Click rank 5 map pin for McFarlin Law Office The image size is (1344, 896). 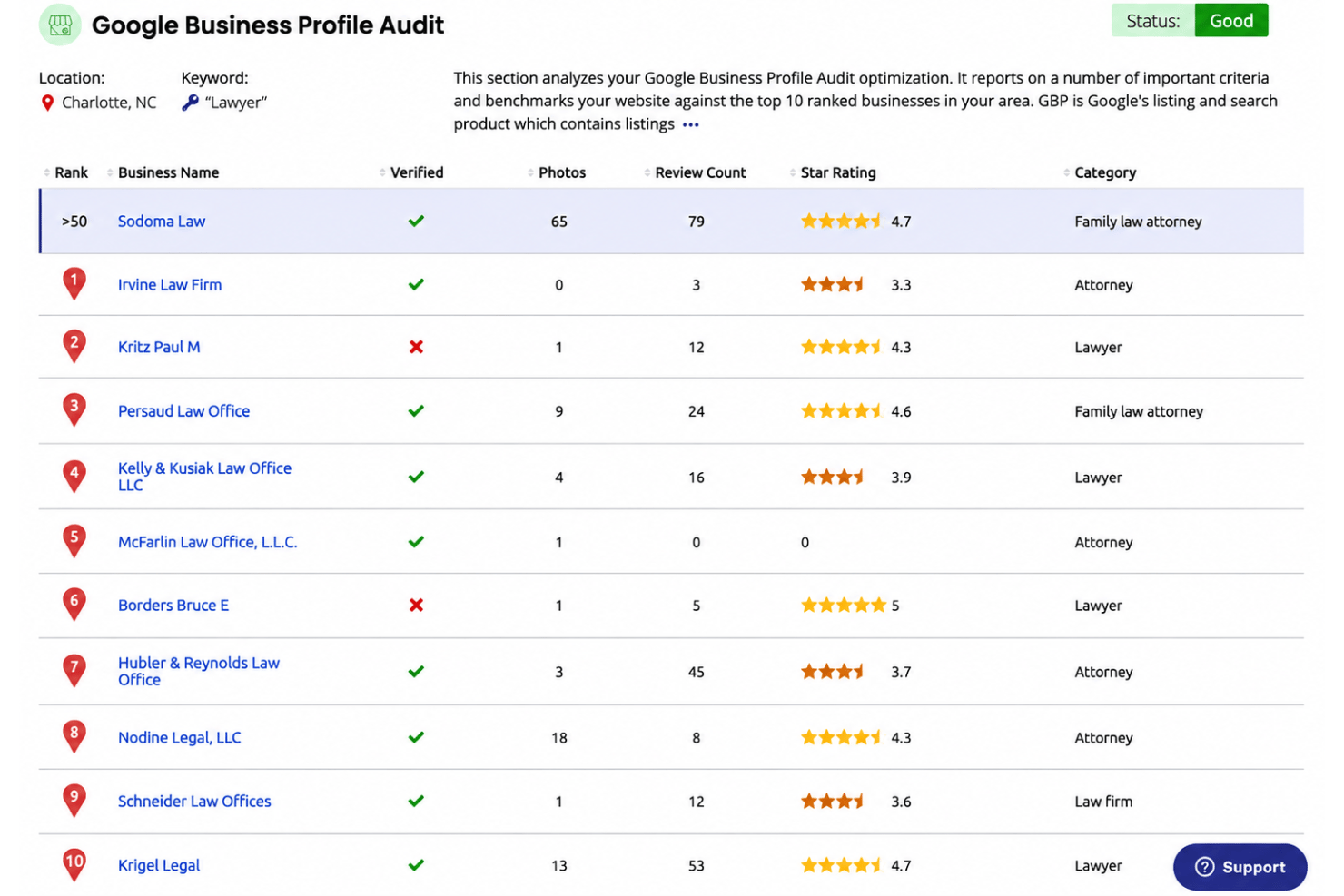point(74,540)
